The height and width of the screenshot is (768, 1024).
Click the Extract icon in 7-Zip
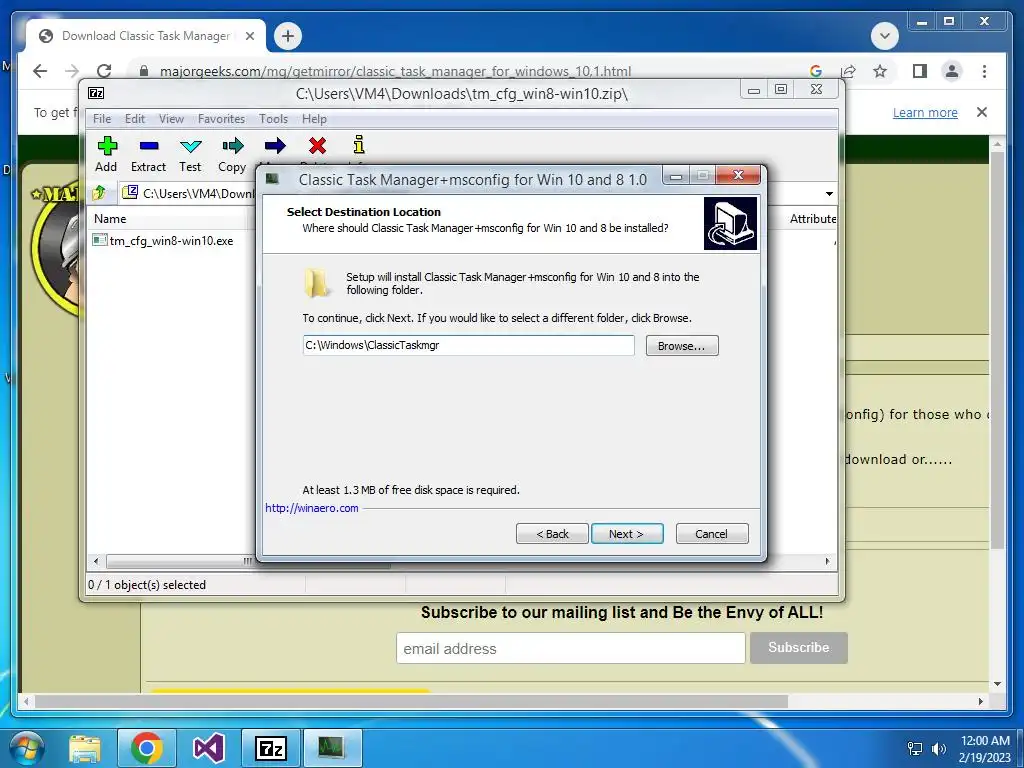click(149, 146)
